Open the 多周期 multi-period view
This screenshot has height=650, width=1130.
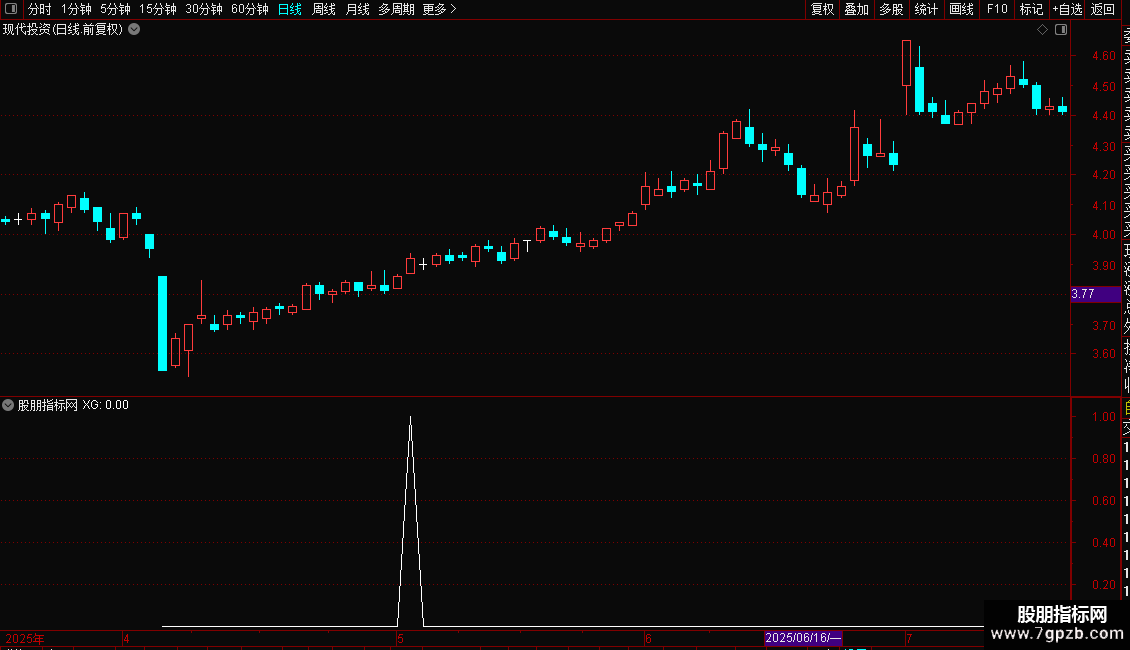pos(396,9)
